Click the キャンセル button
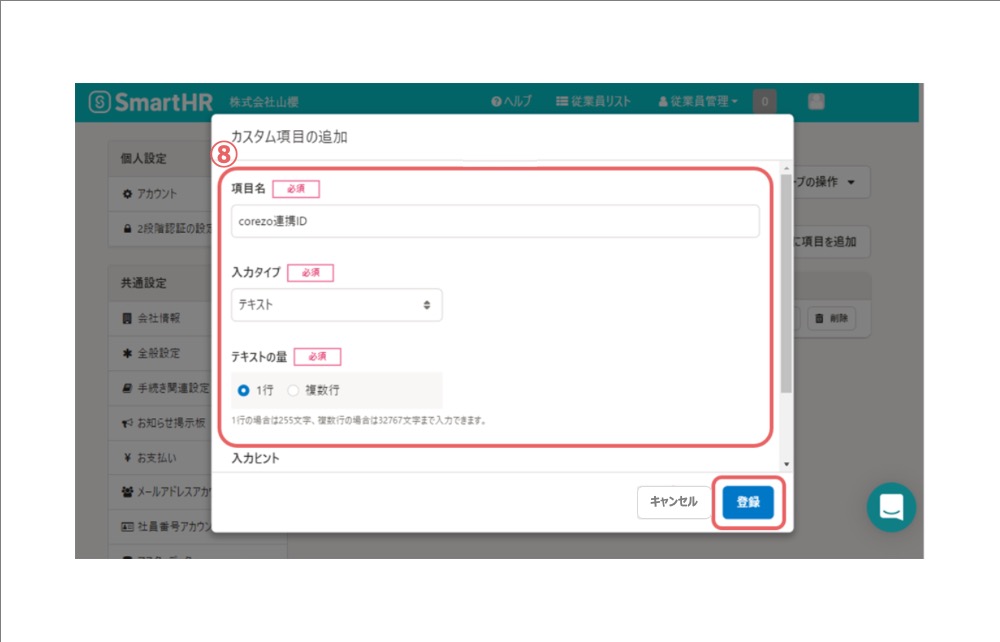Screen dimensions: 1000x642 tap(673, 502)
